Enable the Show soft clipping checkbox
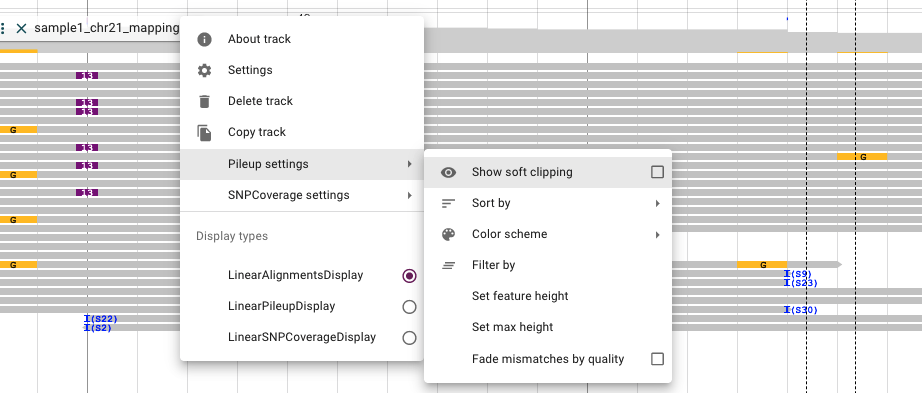922x393 pixels. [657, 172]
